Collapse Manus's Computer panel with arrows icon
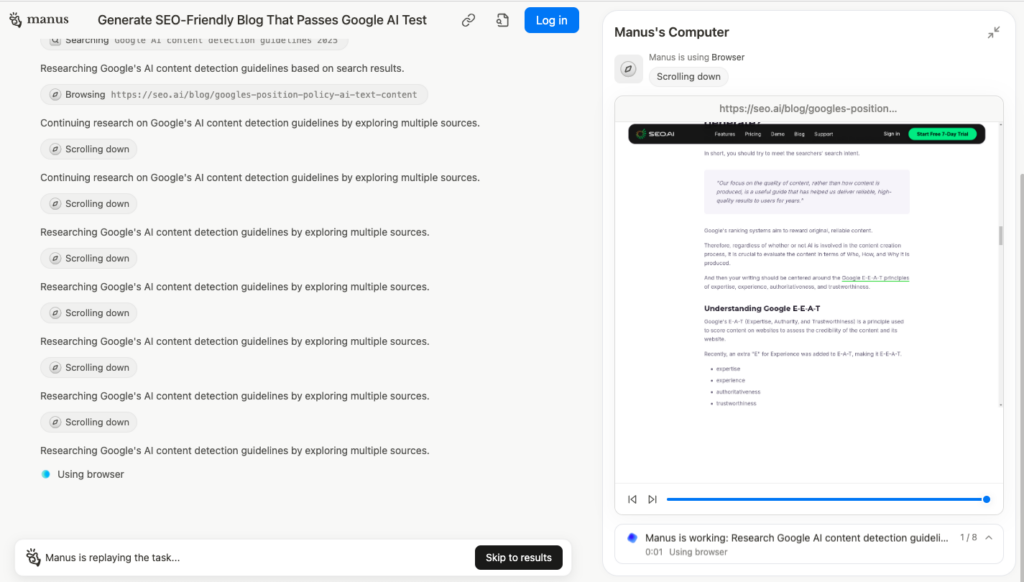This screenshot has width=1024, height=582. click(993, 33)
